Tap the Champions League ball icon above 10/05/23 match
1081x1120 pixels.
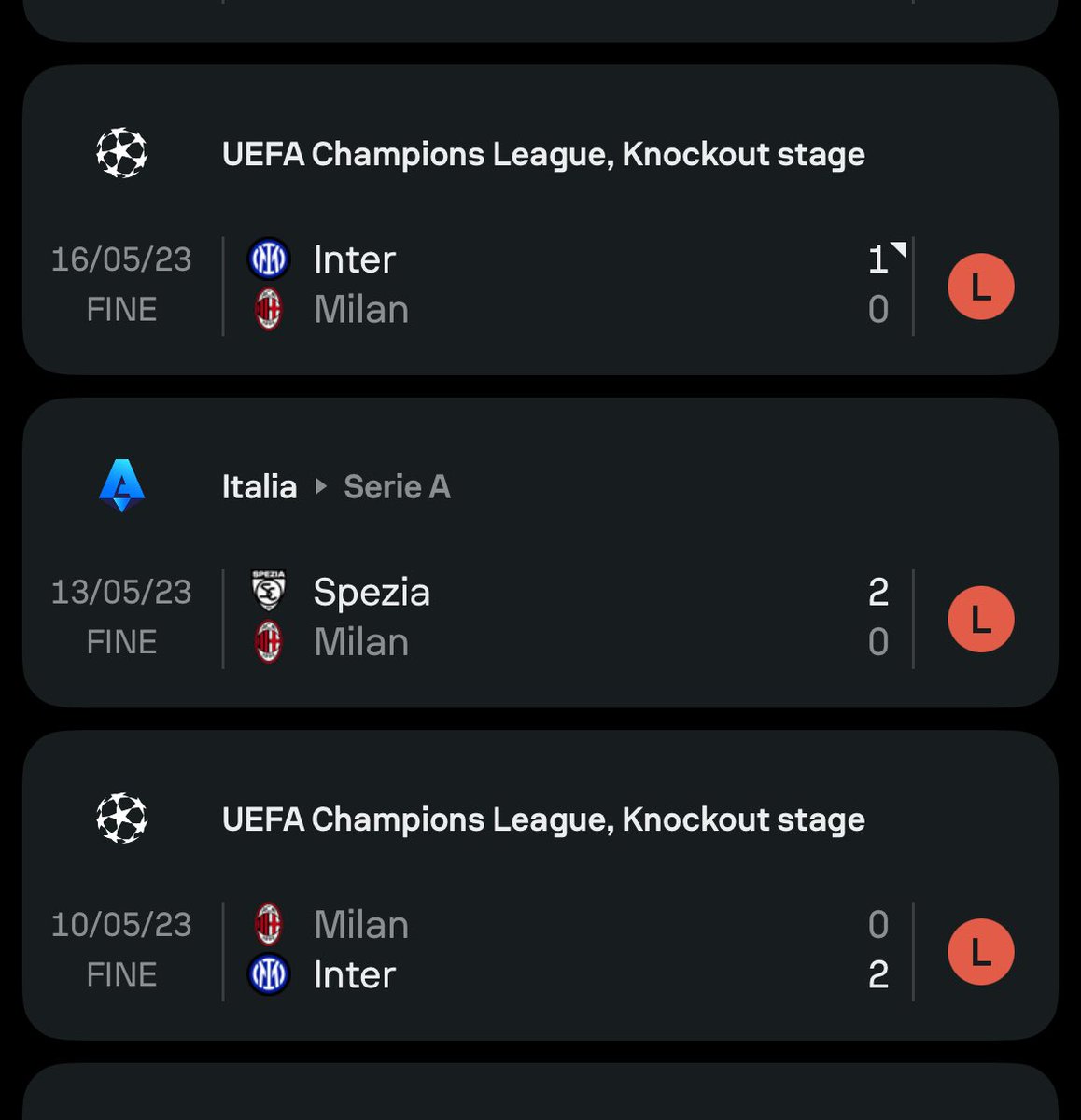[x=122, y=819]
